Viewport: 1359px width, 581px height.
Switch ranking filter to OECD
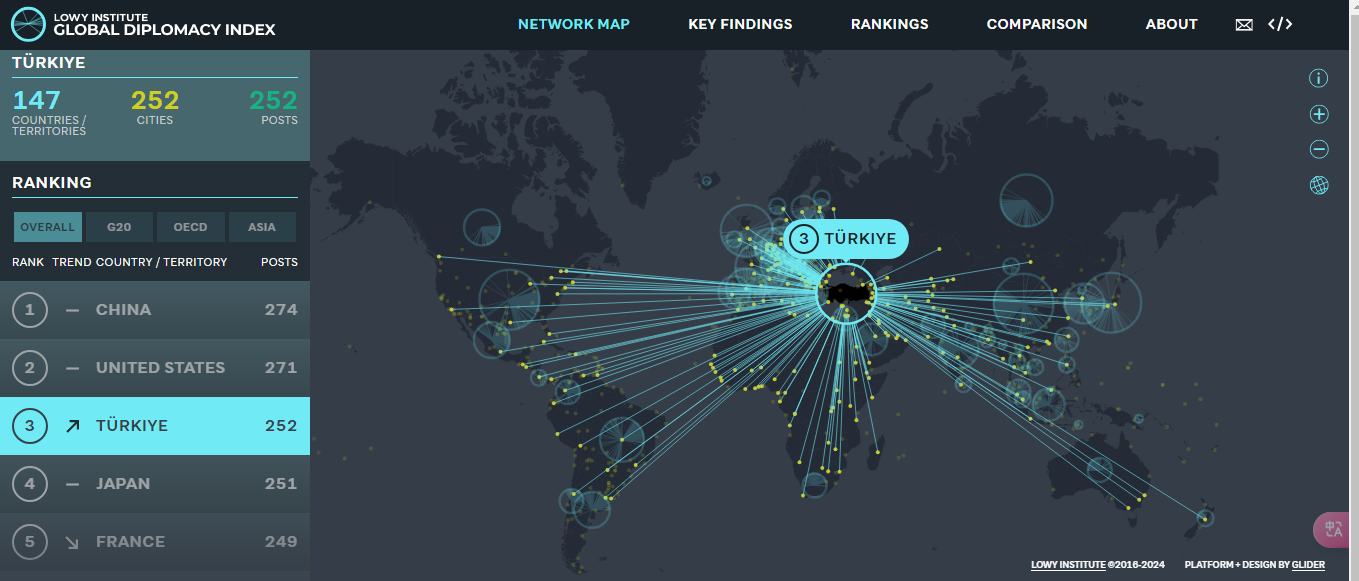(x=190, y=227)
